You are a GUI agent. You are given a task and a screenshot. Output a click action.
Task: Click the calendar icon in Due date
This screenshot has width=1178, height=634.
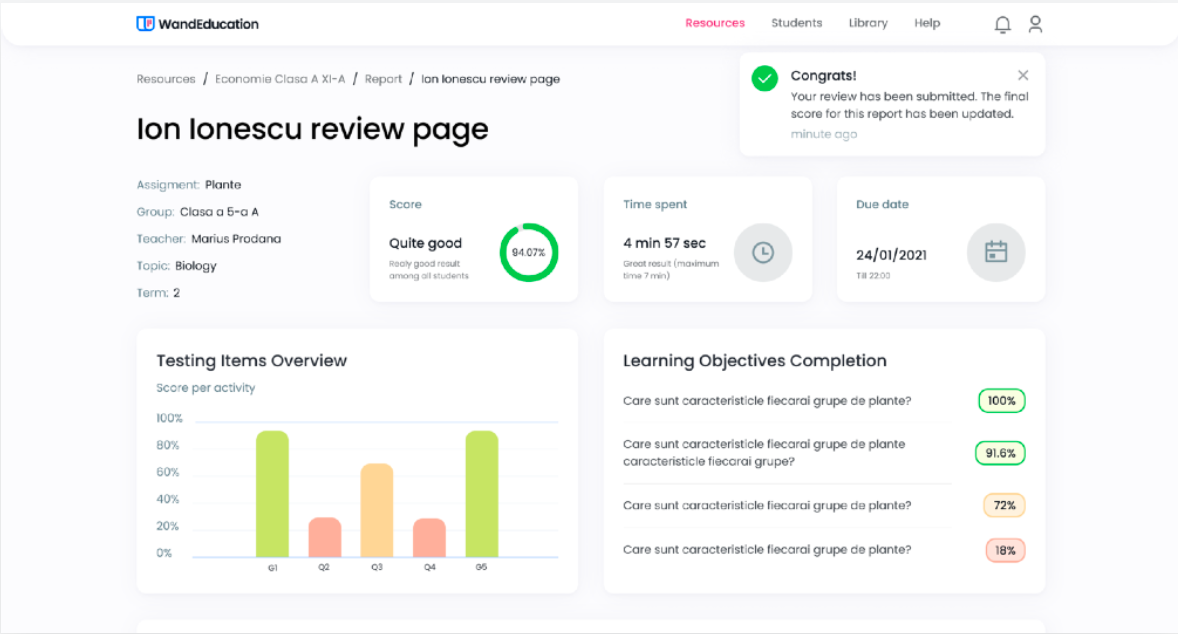(x=996, y=252)
